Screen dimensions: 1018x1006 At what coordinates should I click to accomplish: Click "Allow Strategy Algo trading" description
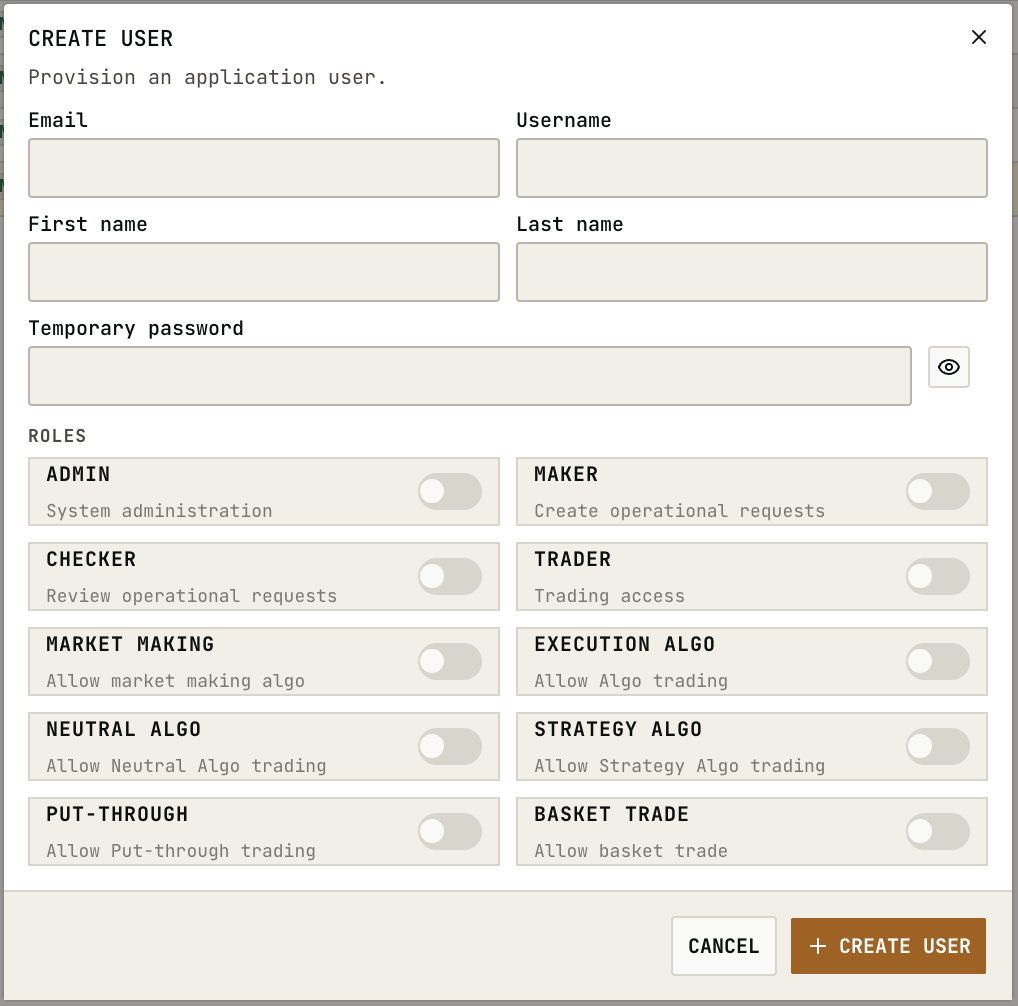pos(679,766)
